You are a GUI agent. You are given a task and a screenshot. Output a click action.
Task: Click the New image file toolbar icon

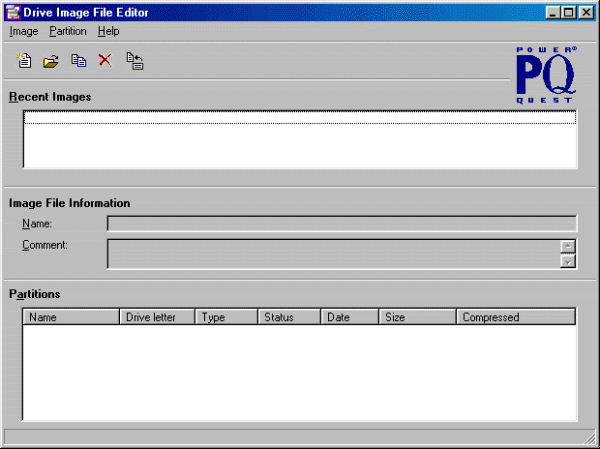click(x=24, y=60)
